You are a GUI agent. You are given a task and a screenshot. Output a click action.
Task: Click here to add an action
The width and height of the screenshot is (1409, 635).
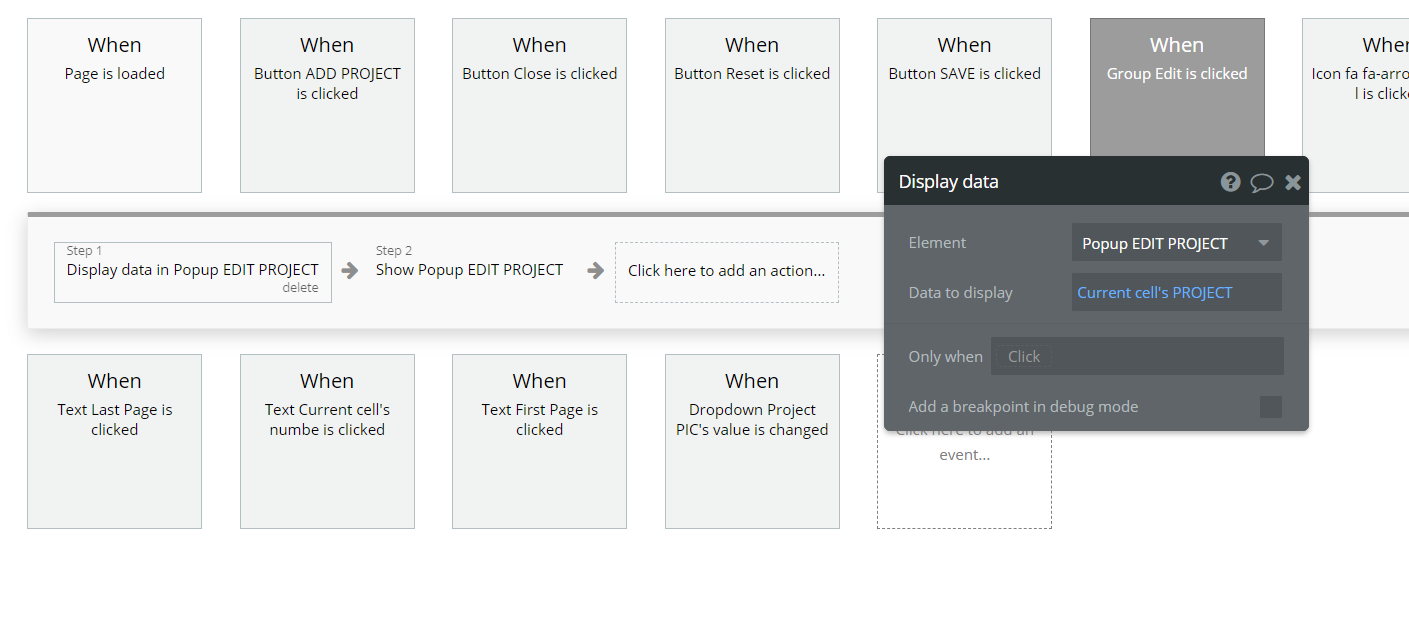(x=726, y=271)
